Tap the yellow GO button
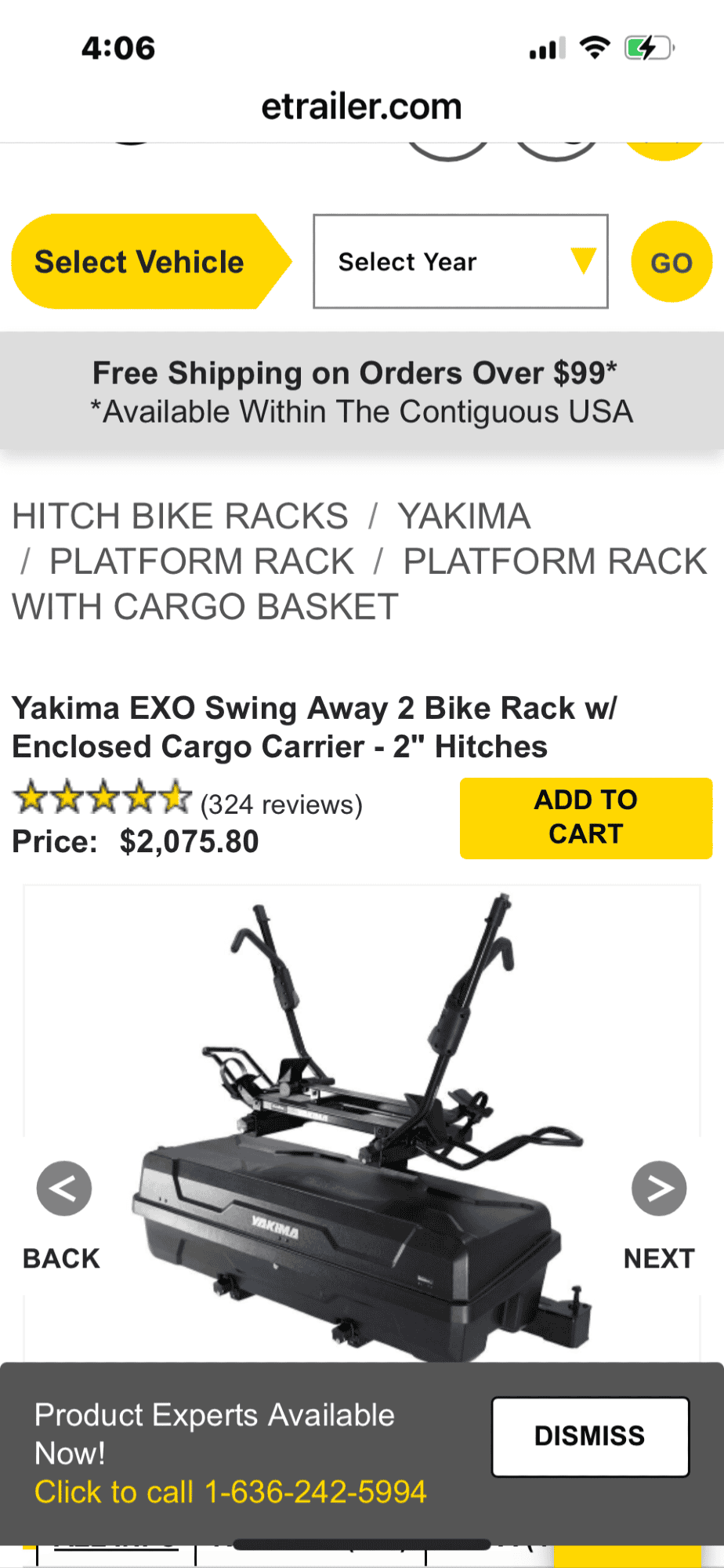Screen dimensions: 724x1568 672,262
